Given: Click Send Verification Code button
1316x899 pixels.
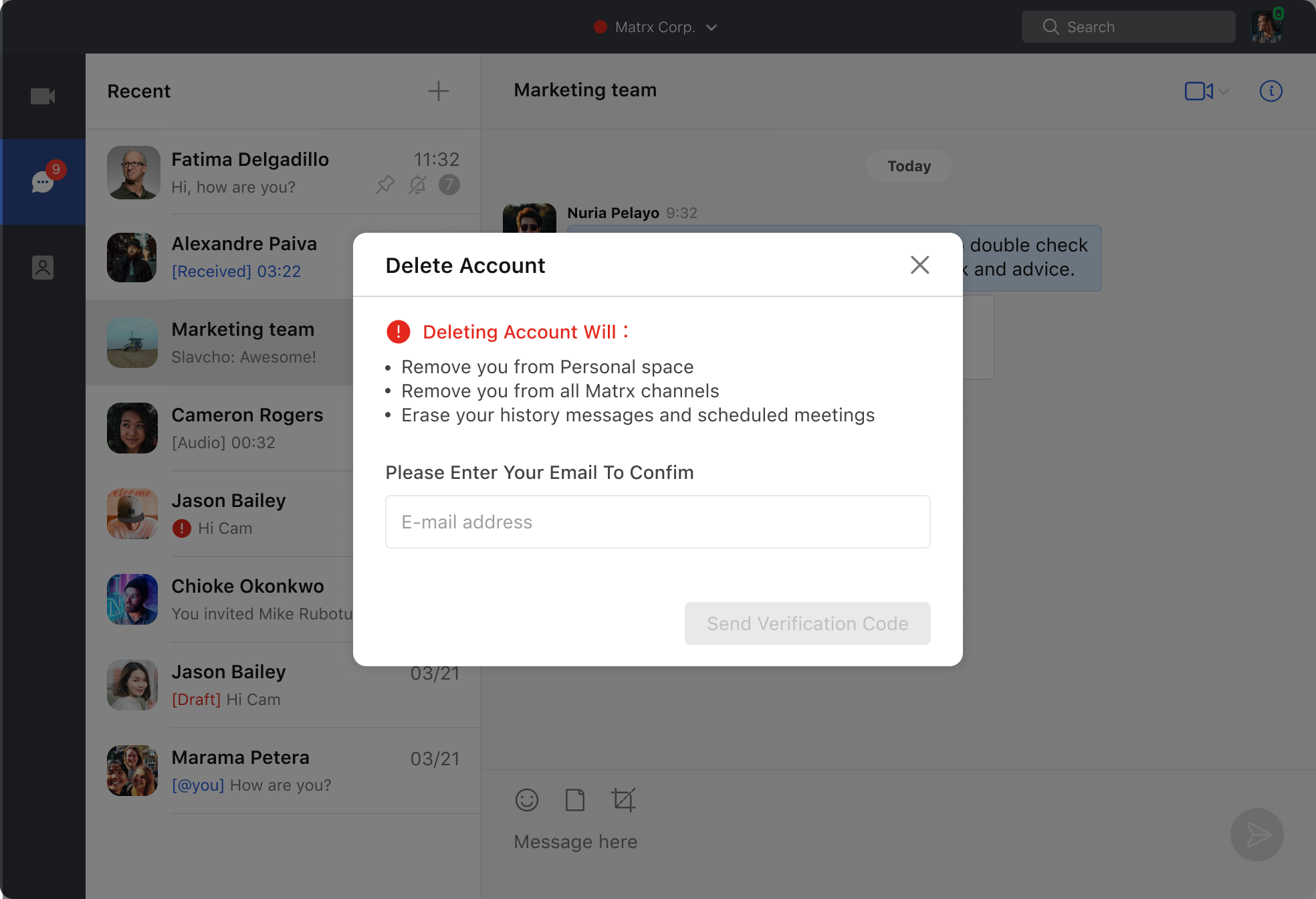Looking at the screenshot, I should tap(807, 623).
